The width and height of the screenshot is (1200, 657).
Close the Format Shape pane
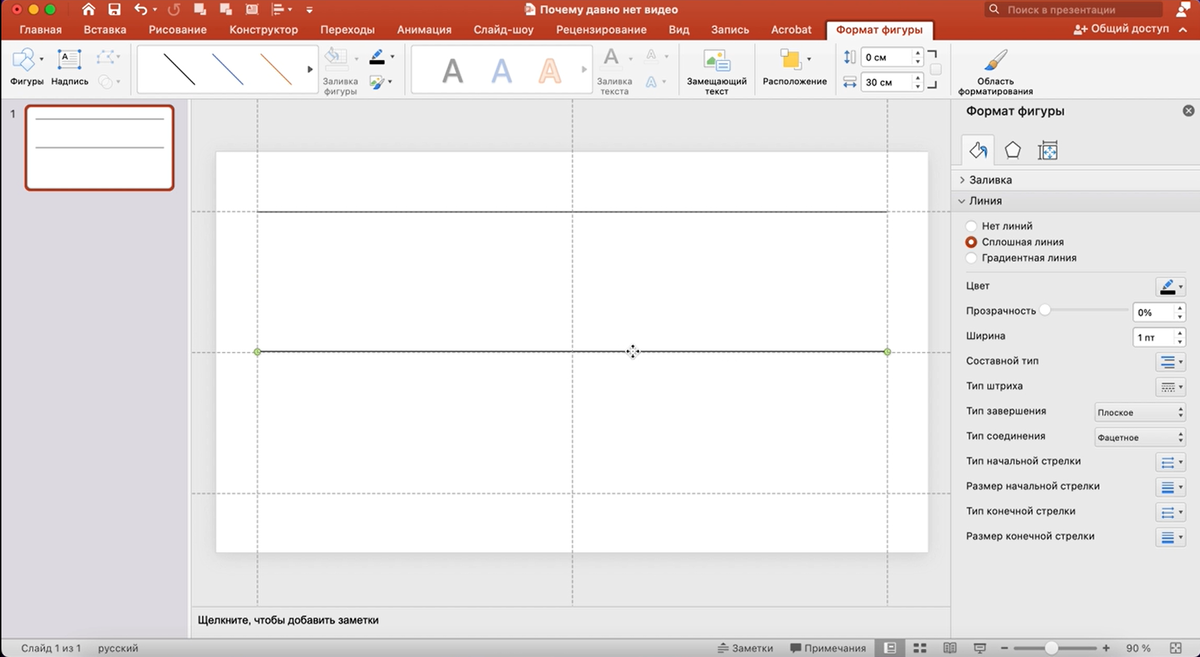tap(1188, 111)
